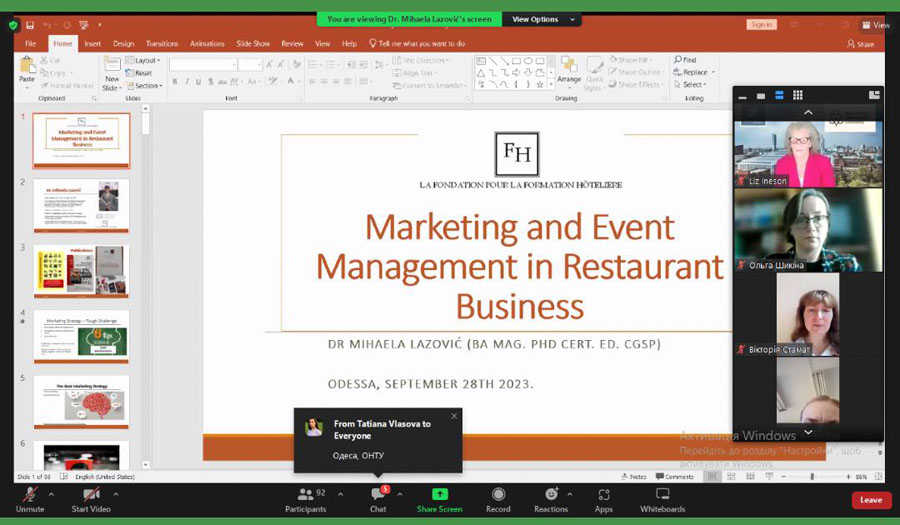Open the Chat icon with unread badge
Image resolution: width=900 pixels, height=525 pixels.
(x=378, y=493)
